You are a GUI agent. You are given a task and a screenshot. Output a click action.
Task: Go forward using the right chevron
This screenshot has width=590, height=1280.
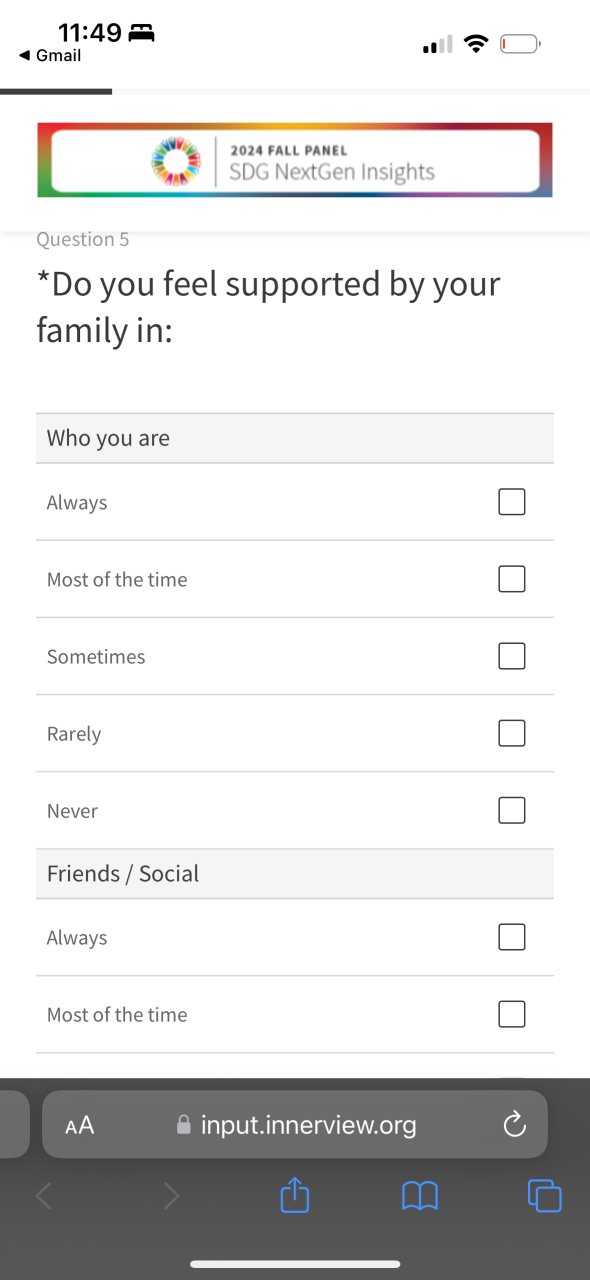[171, 1195]
